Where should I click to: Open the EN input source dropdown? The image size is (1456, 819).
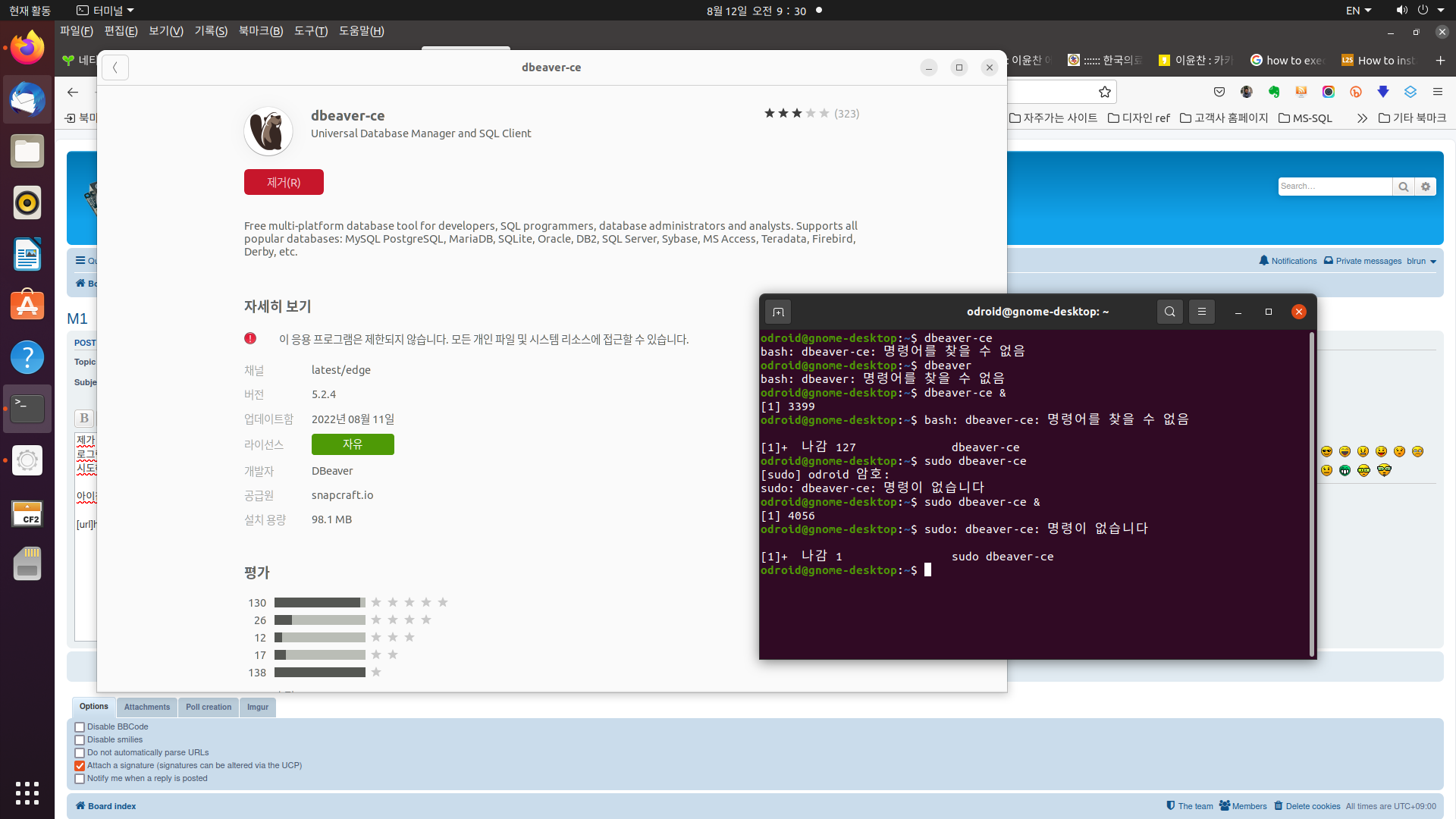tap(1358, 11)
